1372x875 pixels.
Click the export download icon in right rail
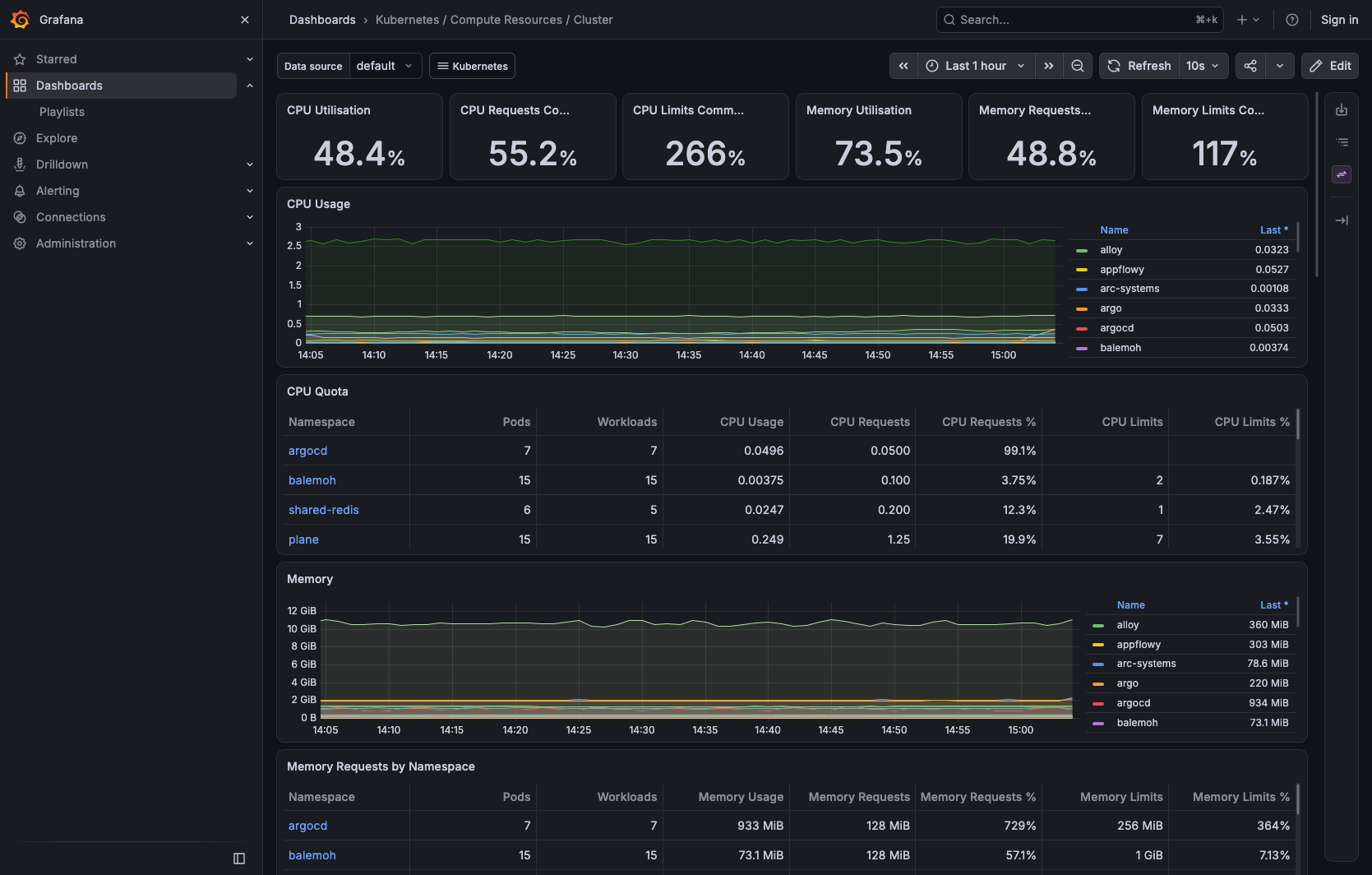pos(1342,110)
